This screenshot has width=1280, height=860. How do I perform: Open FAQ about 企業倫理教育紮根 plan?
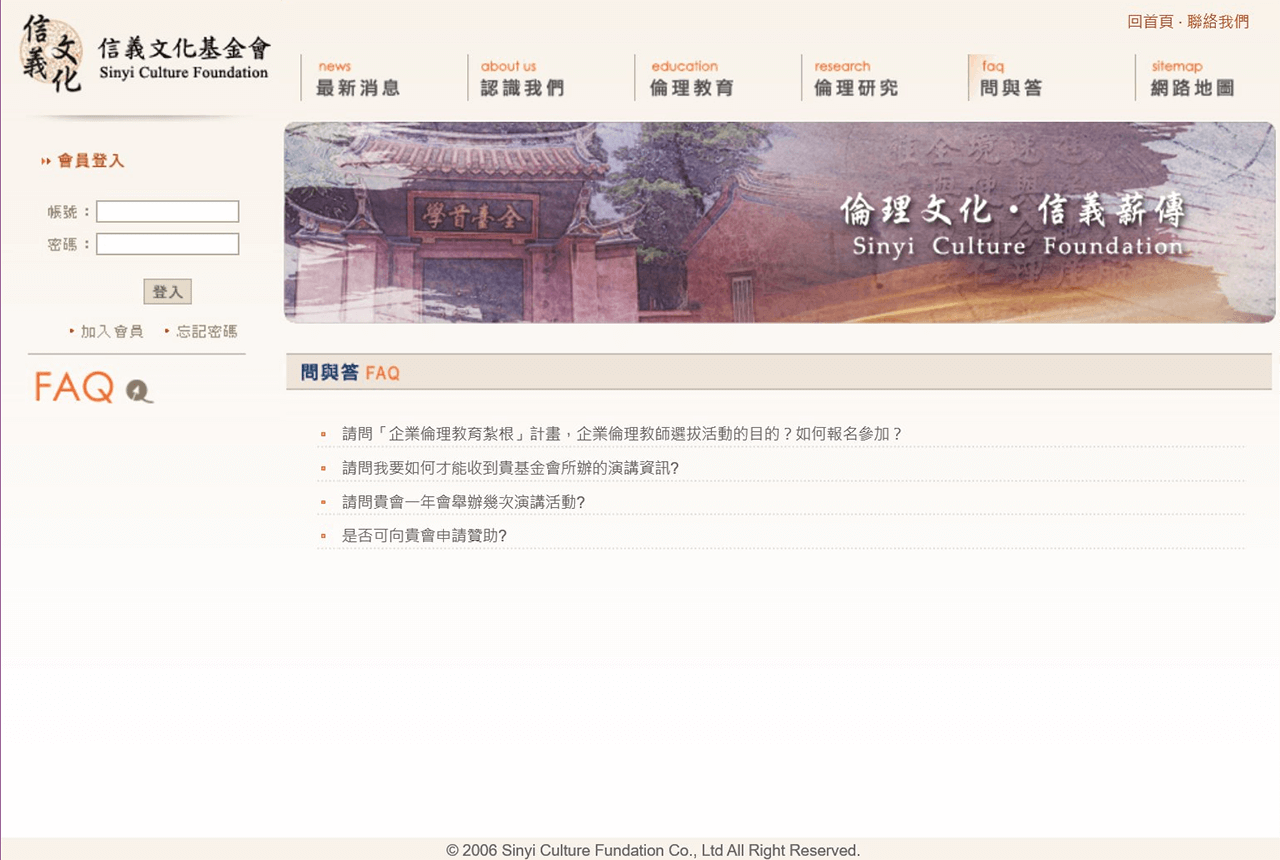622,433
